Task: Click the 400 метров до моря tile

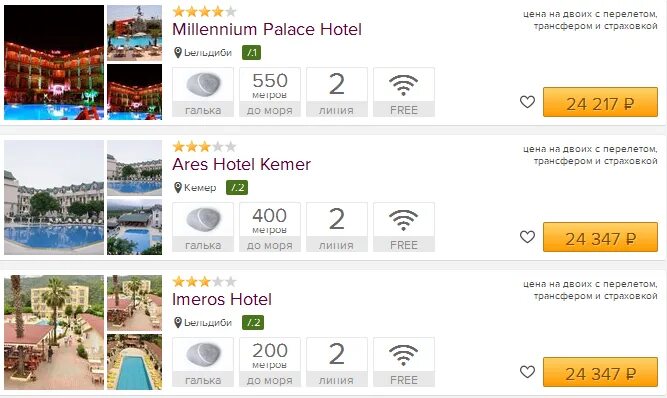Action: [270, 227]
